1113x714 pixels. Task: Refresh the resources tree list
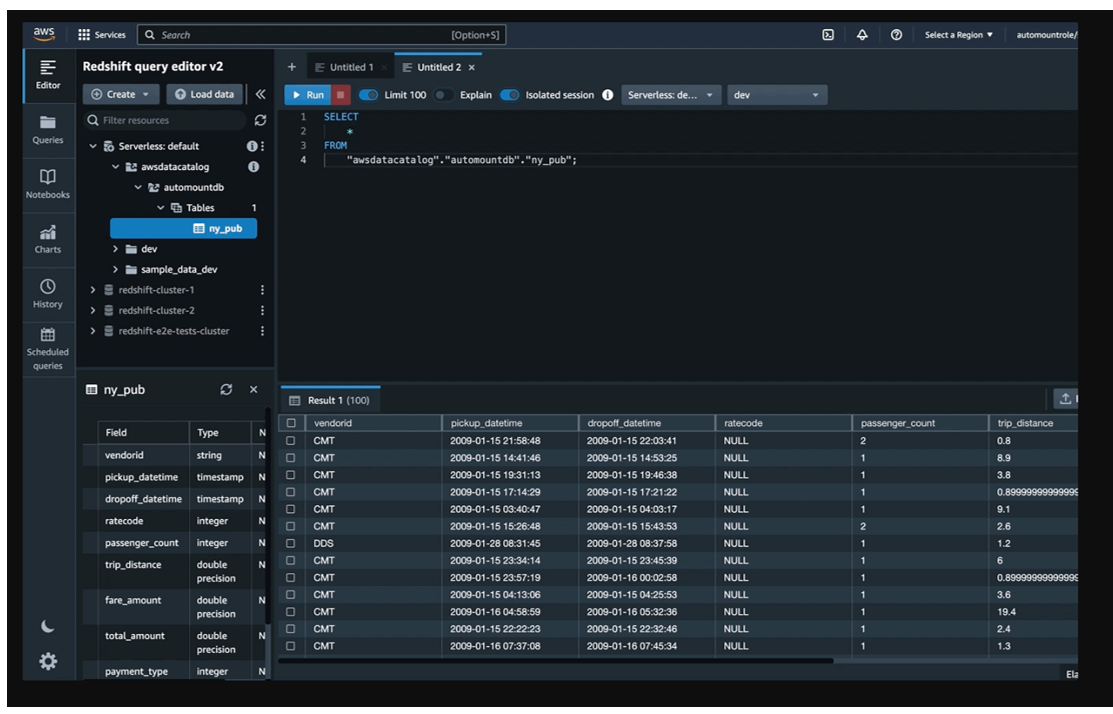(x=260, y=121)
